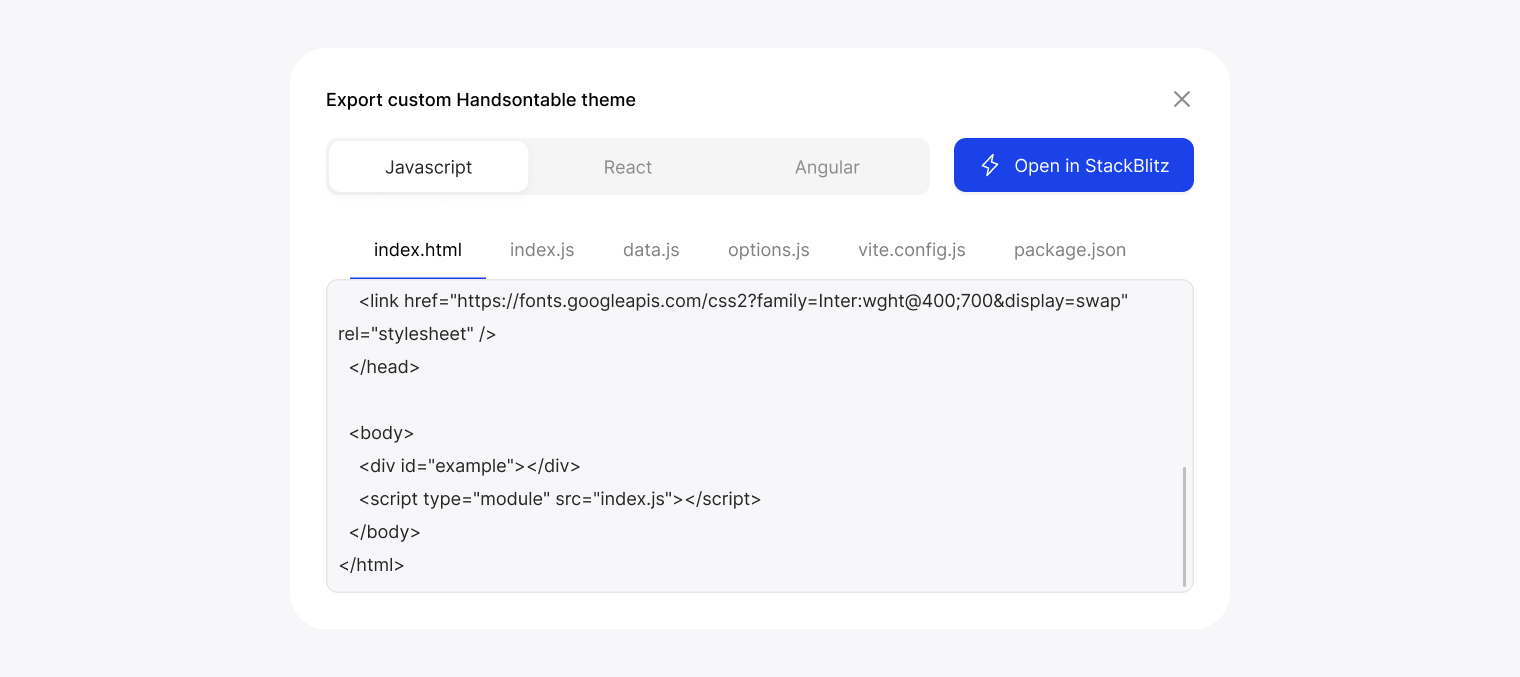Screen dimensions: 1520x677
Task: Switch to the index.js tab
Action: point(541,250)
